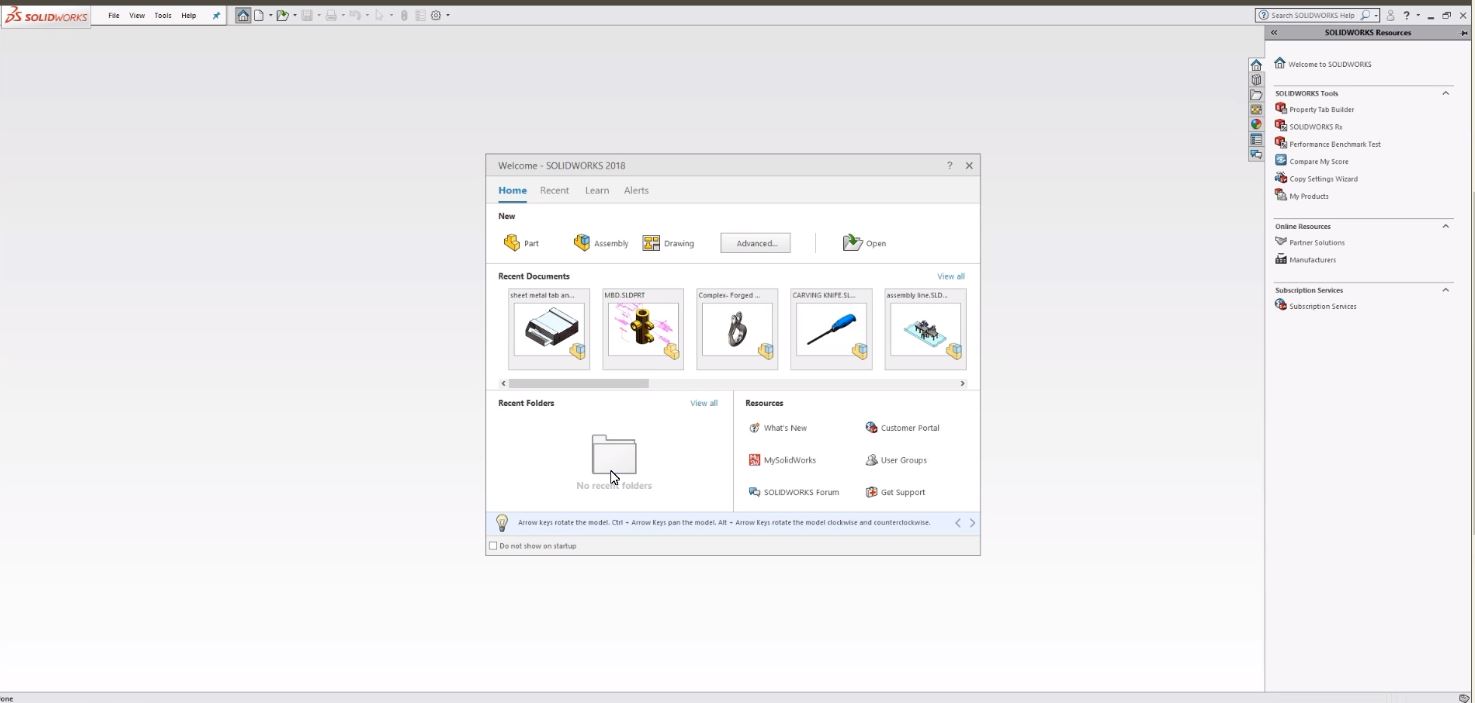Open the CARVING KNIFE recent document thumbnail

pyautogui.click(x=831, y=329)
